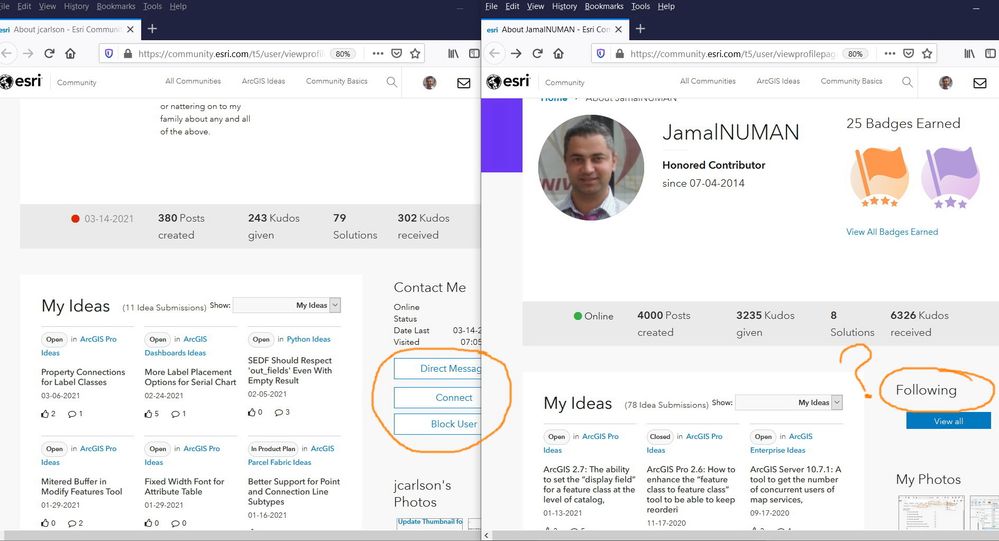
Task: Open Bookmarks menu in left window
Action: tap(116, 6)
